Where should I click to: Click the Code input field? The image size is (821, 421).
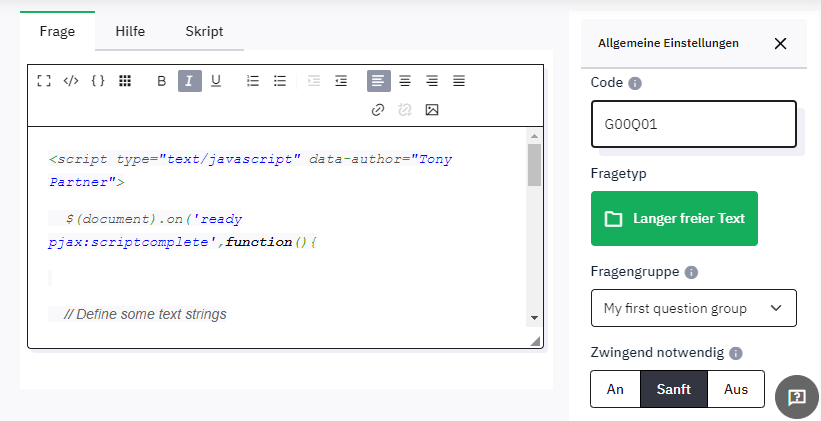click(693, 125)
